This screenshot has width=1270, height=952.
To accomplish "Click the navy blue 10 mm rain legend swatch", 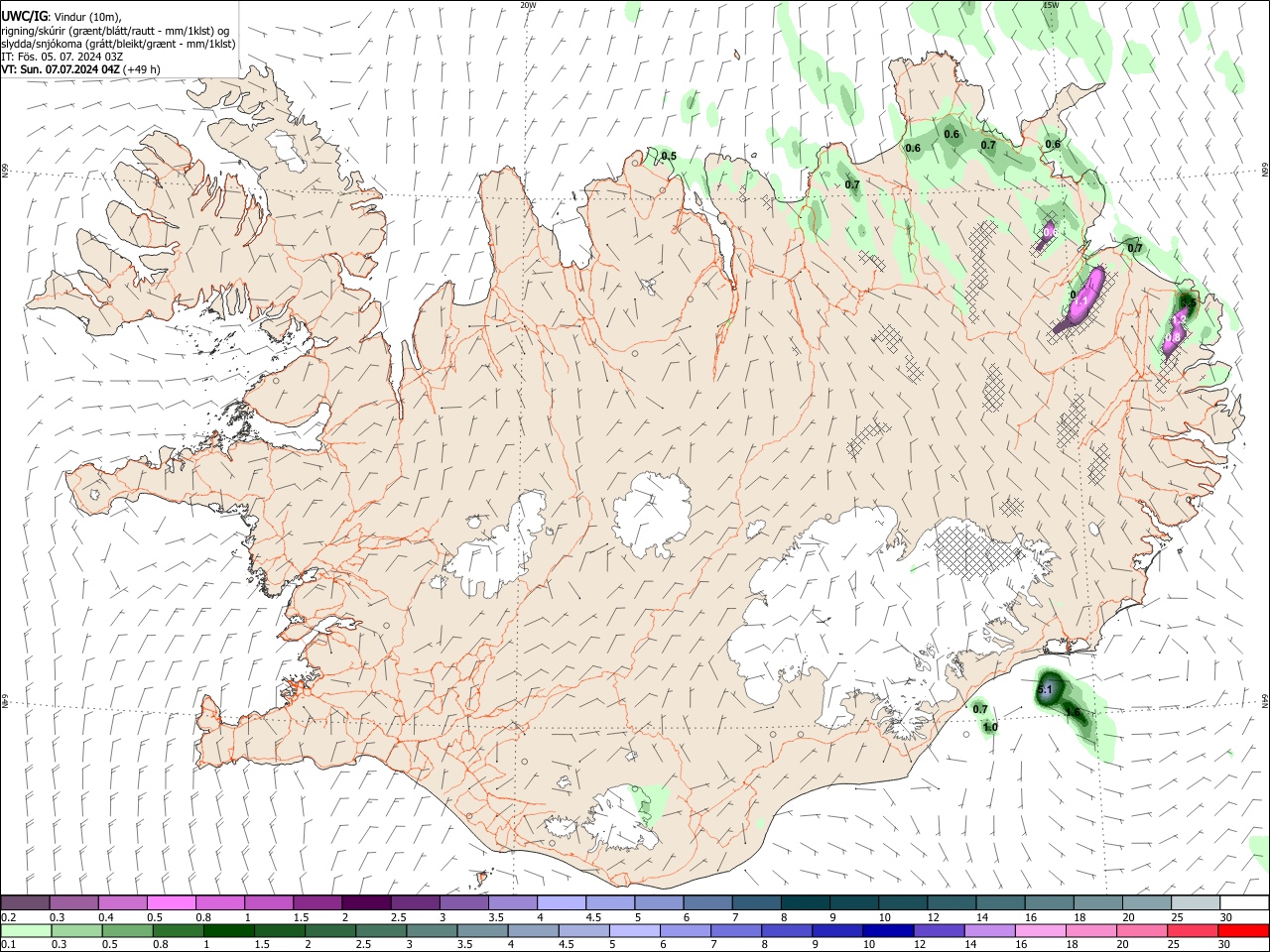I will click(x=887, y=930).
